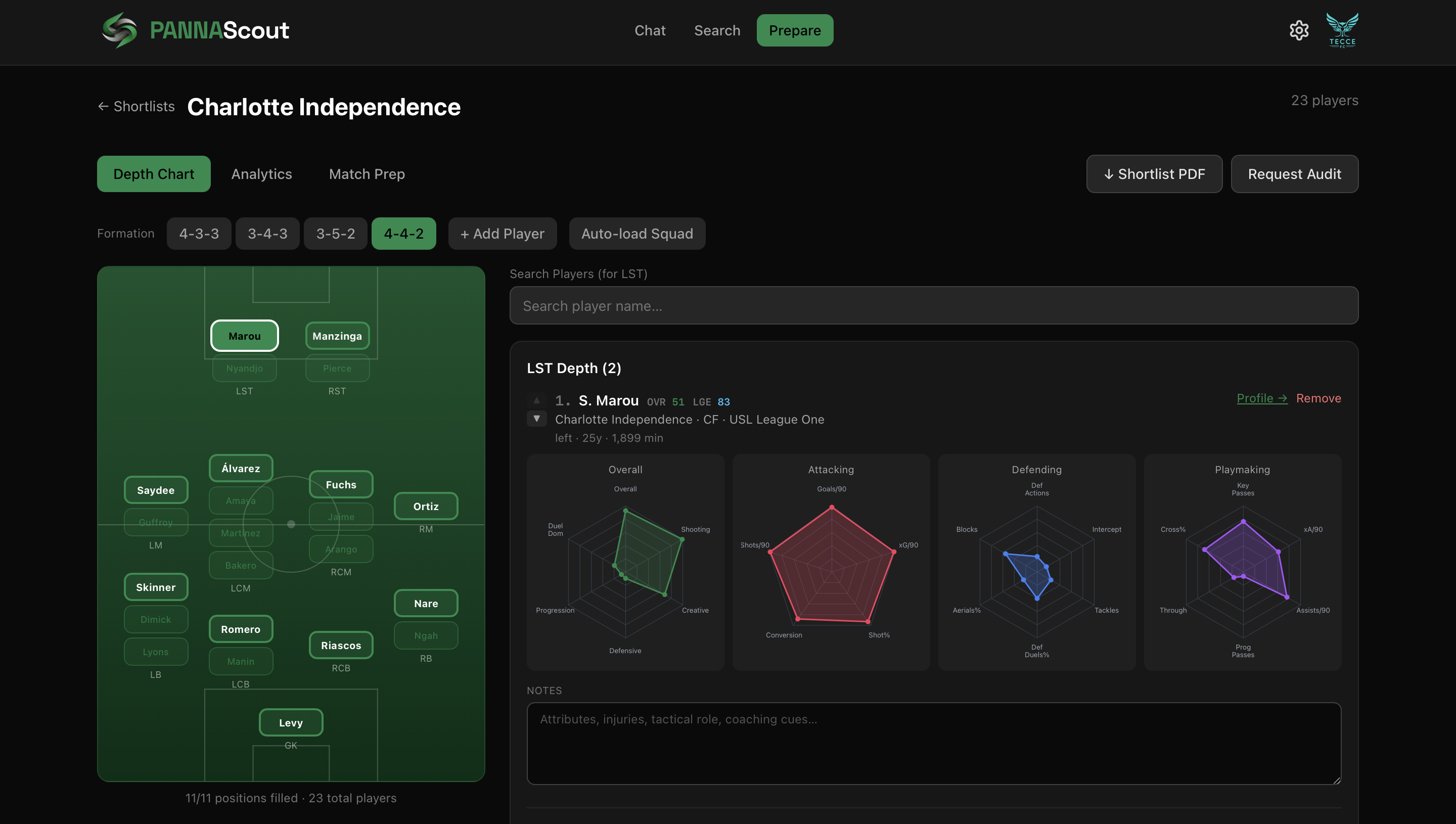1456x824 pixels.
Task: Select goalkeeper Levy
Action: pos(291,723)
